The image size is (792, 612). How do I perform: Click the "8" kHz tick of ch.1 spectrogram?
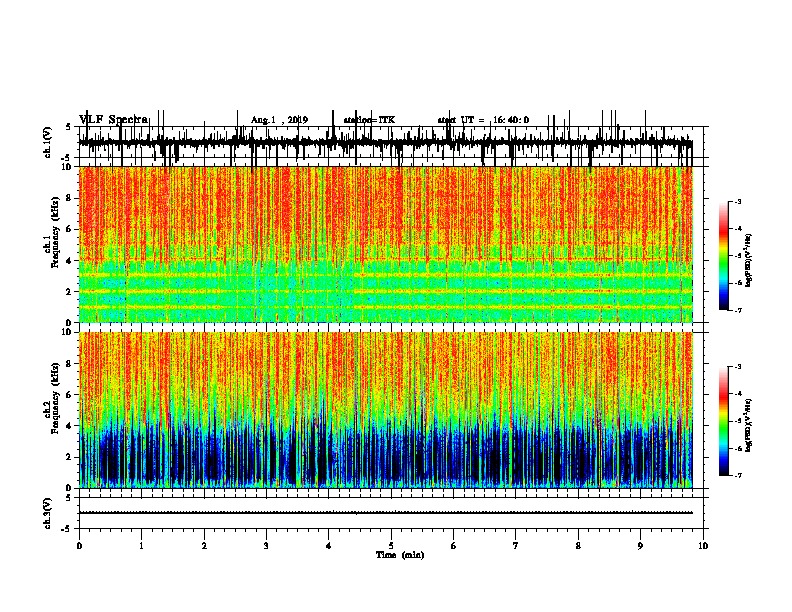(x=70, y=198)
